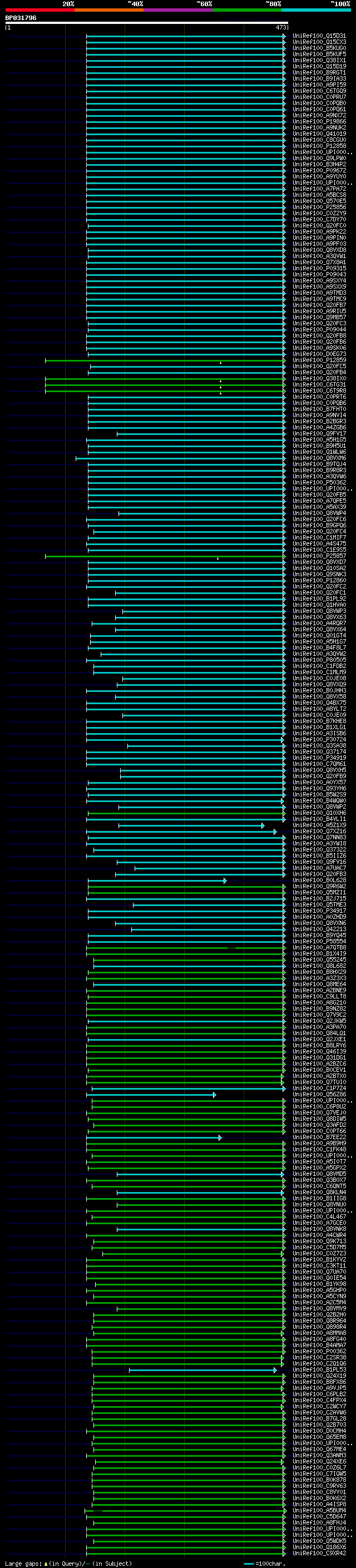
Task: Select the label UniRef100_P50362
Action: tap(319, 482)
